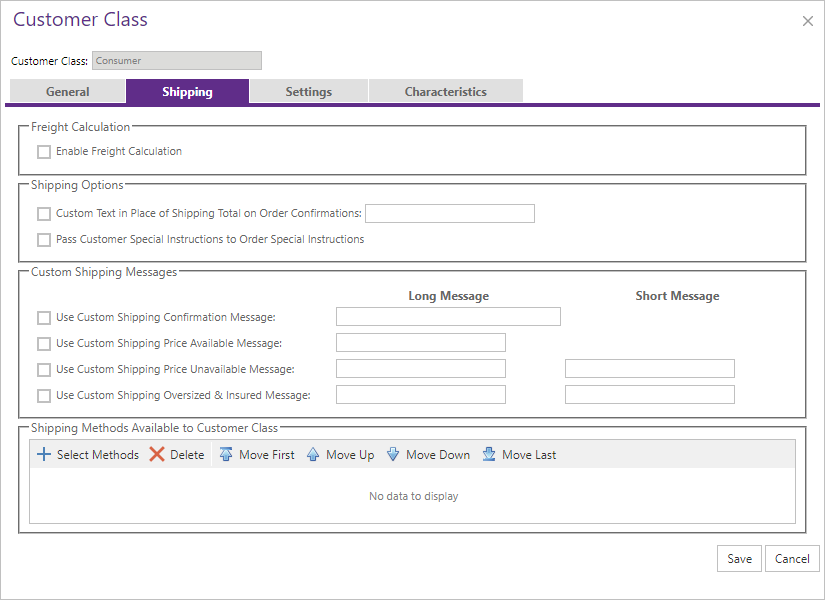Click the custom text field for Order Confirmations

(x=450, y=214)
